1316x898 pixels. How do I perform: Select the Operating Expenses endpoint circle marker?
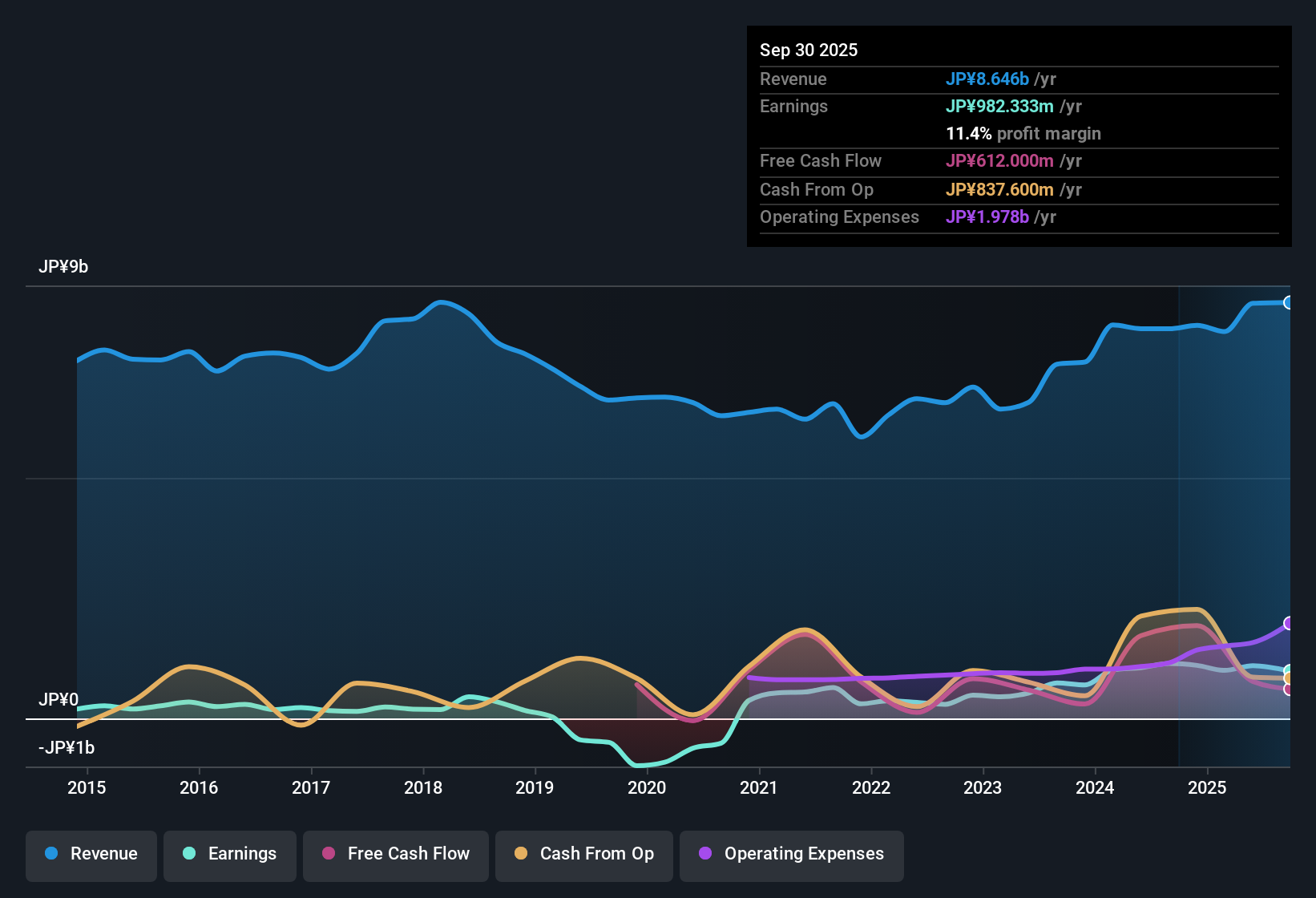coord(1289,622)
